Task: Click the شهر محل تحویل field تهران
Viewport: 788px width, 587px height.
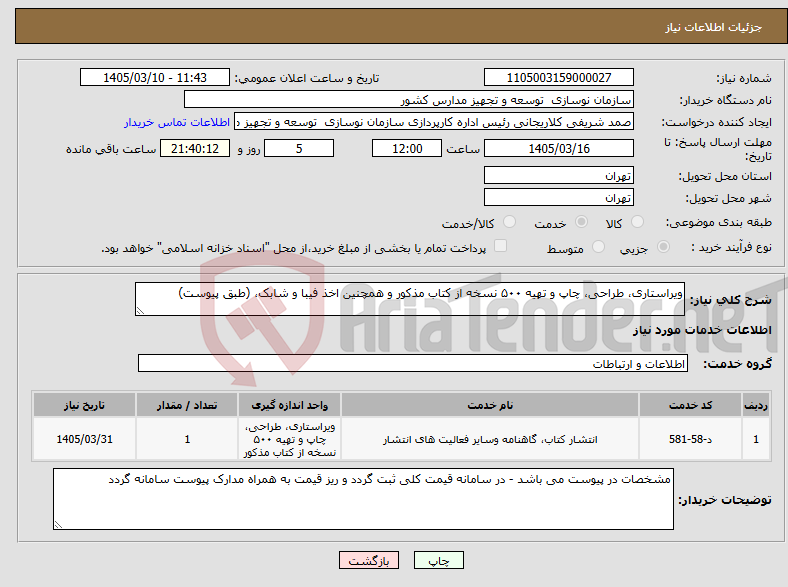Action: point(558,197)
